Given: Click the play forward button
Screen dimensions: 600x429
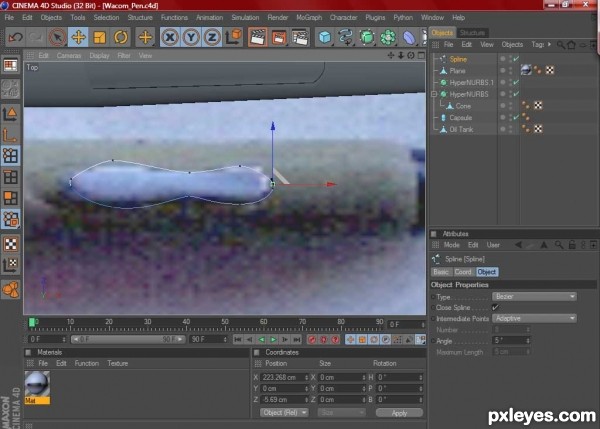Looking at the screenshot, I should 273,339.
